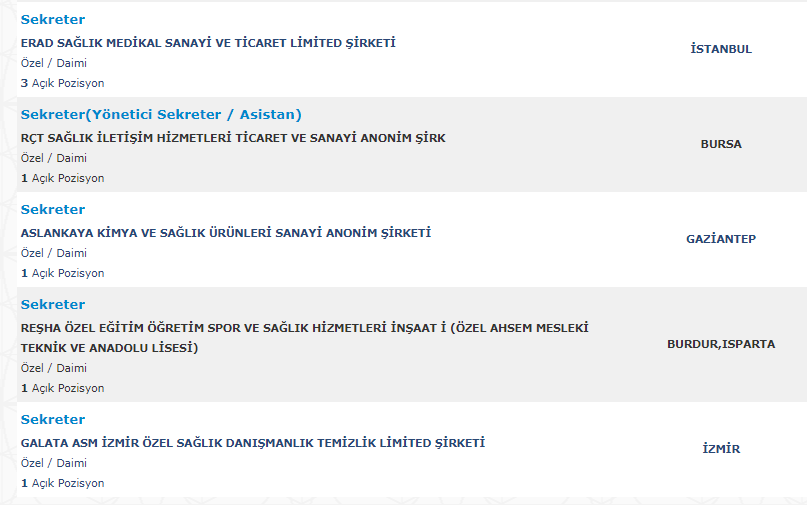
Task: Open the Sekreter link above ERAD SAĞLIK
Action: [53, 20]
